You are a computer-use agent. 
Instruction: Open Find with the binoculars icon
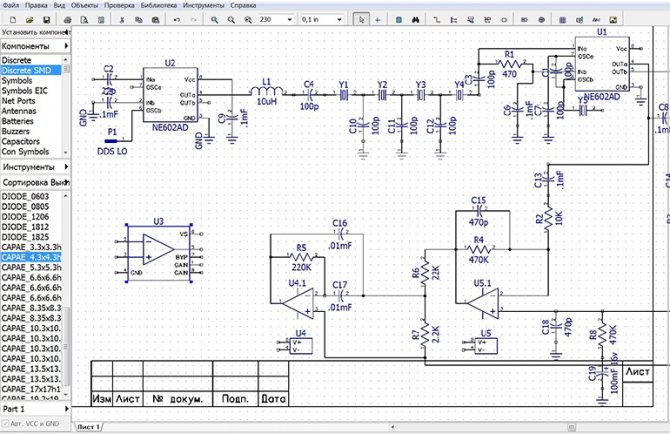pos(416,20)
